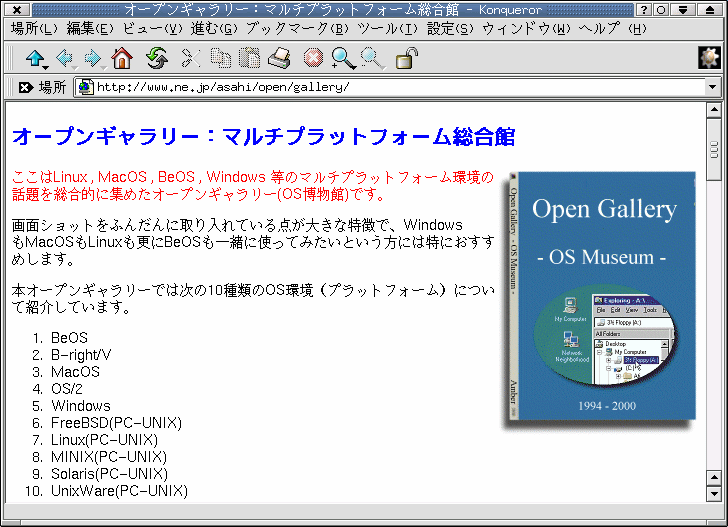Click list item Linux(PC-UNIX)
This screenshot has width=728, height=527.
(104, 440)
